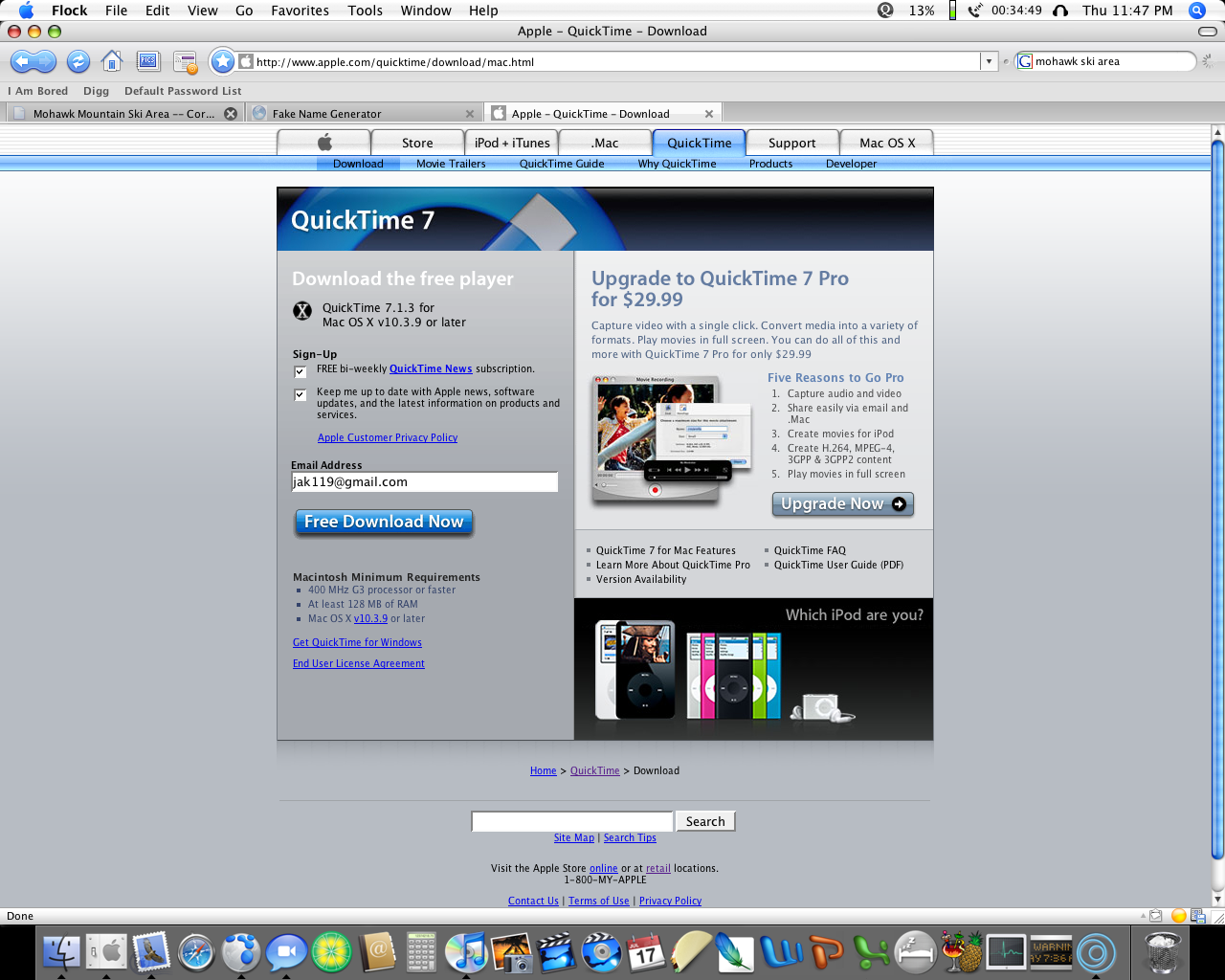
Task: Open the .Mac navigation tab
Action: click(605, 143)
